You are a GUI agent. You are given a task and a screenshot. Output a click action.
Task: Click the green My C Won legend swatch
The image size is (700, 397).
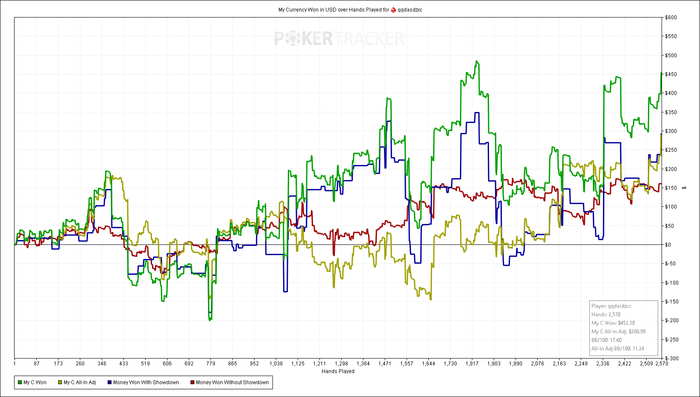19,382
